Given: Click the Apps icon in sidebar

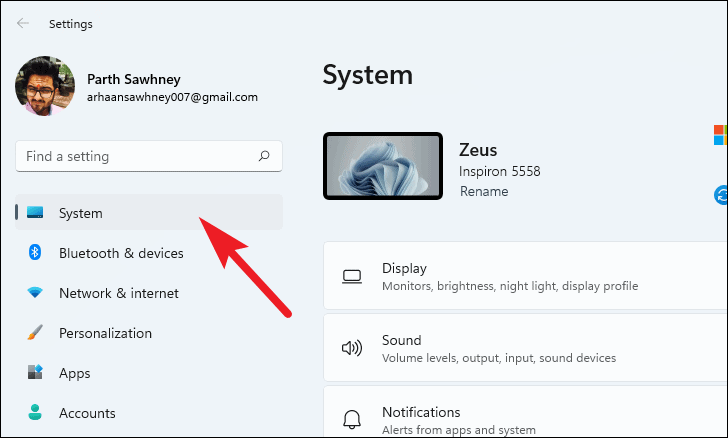Looking at the screenshot, I should tap(35, 373).
